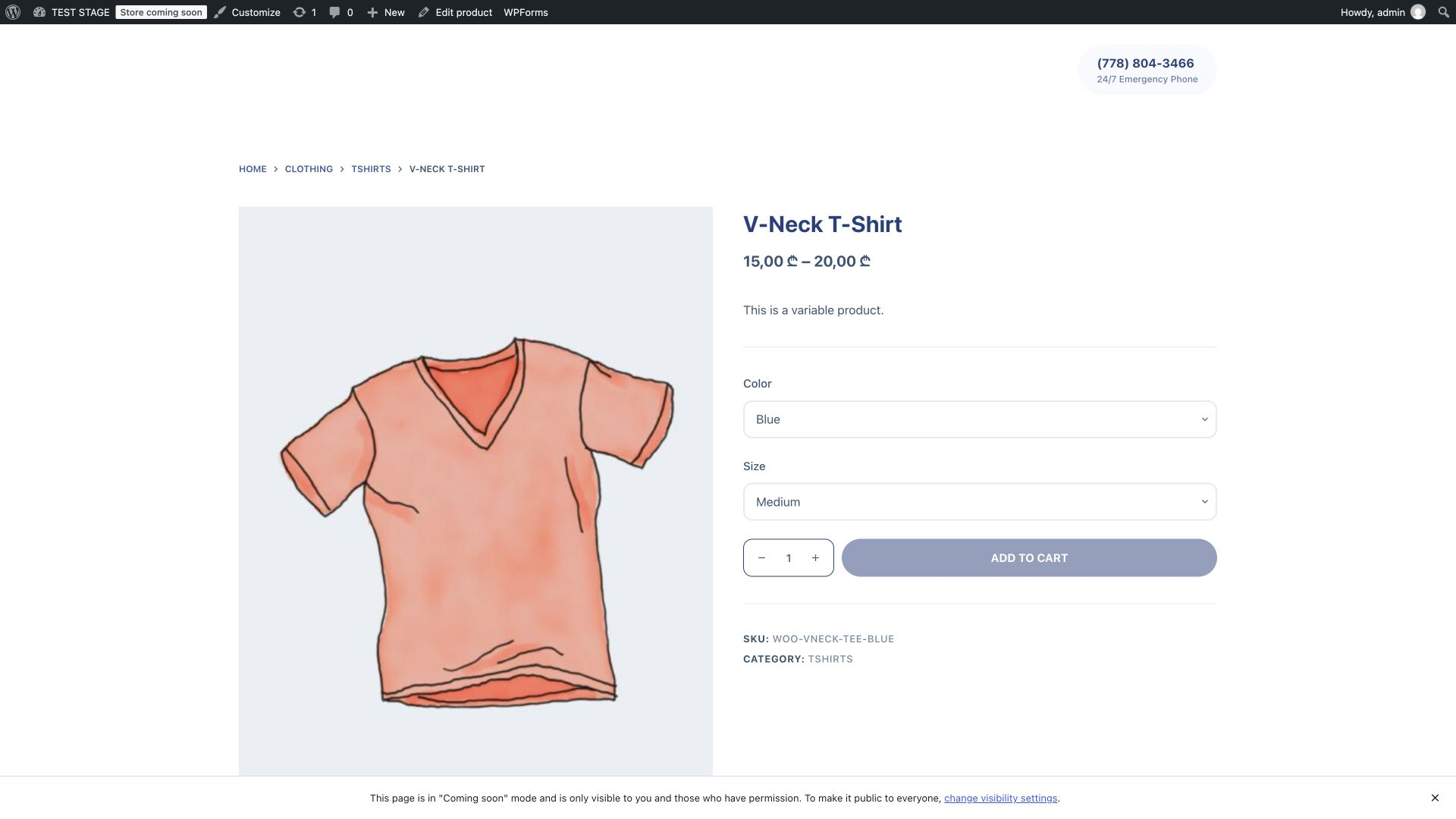Click 'This is a variable product.' description

813,310
